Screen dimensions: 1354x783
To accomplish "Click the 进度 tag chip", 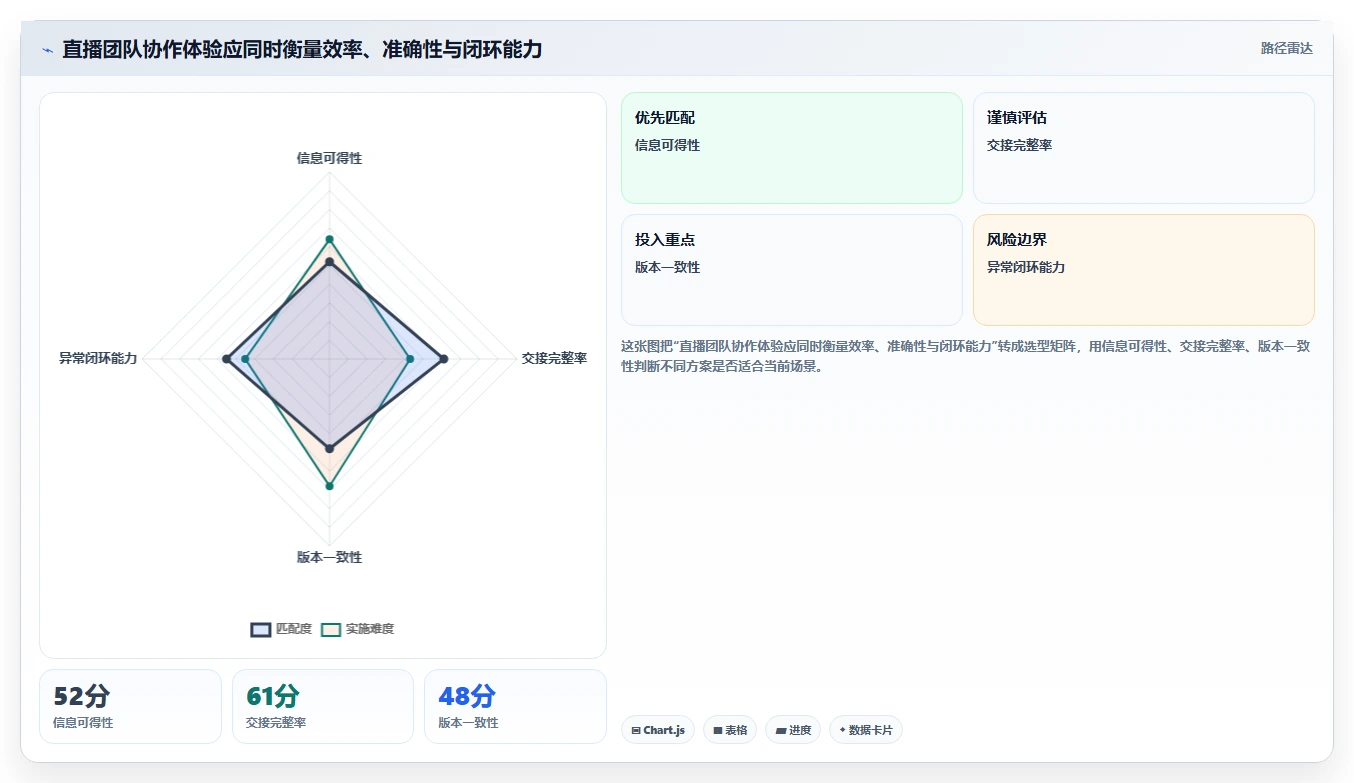I will [x=793, y=730].
